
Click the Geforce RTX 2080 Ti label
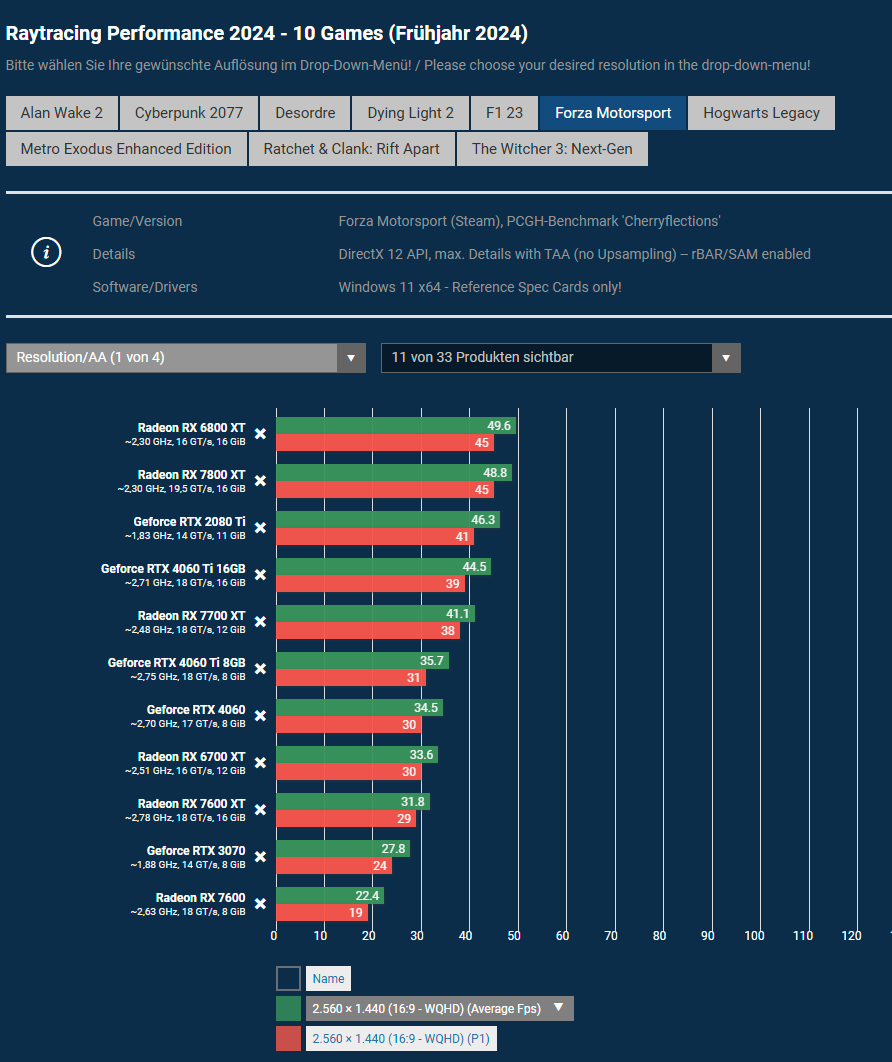coord(189,522)
